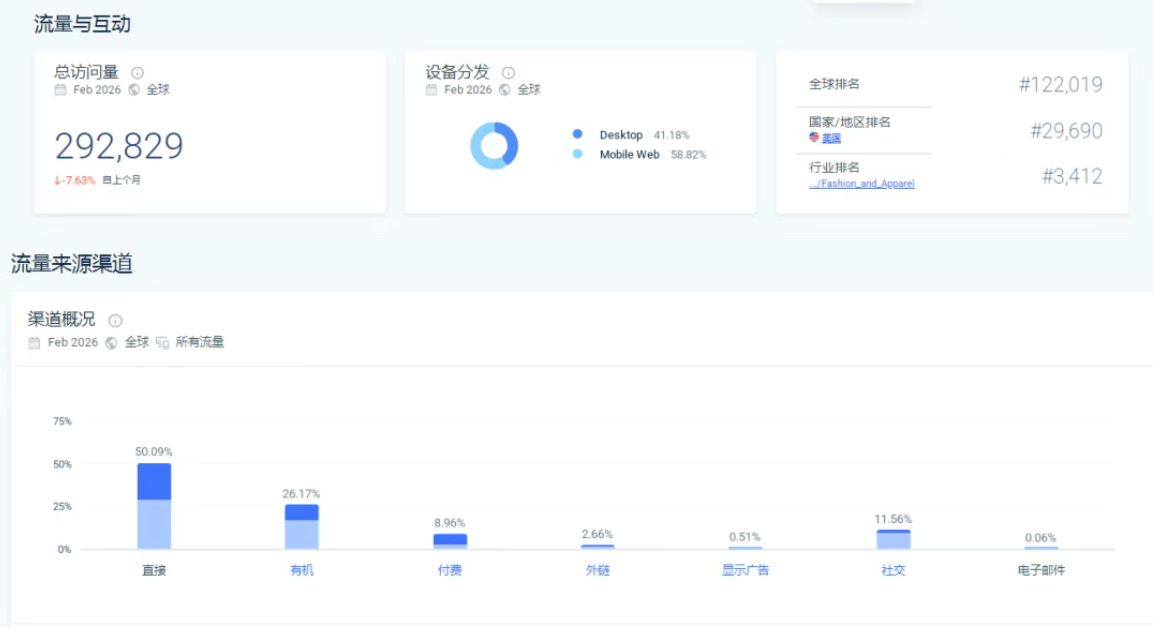This screenshot has width=1153, height=628.
Task: Click the 所有流量 traffic icon in 渠道概况
Action: tap(162, 343)
